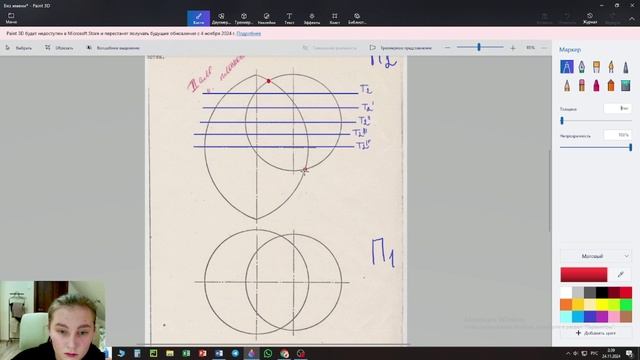Viewport: 640px width, 360px height.
Task: Select the eyedropper color picker
Action: pyautogui.click(x=621, y=275)
